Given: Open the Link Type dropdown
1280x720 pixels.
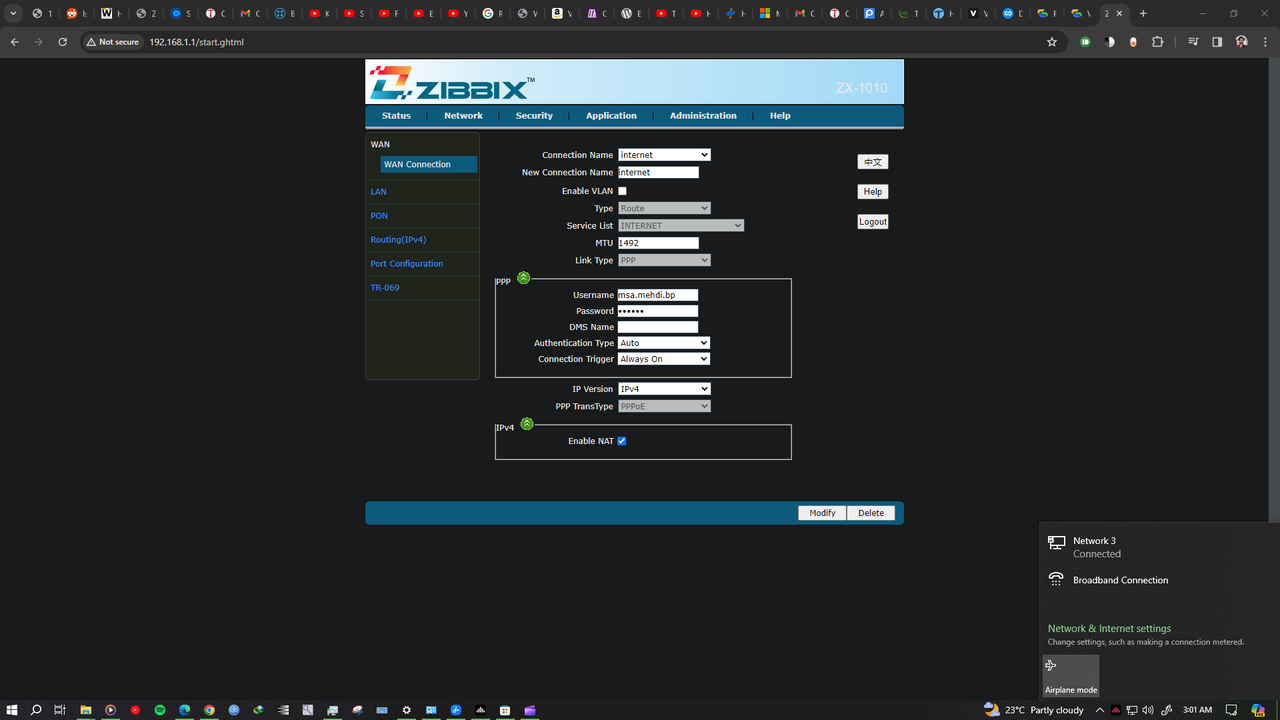Looking at the screenshot, I should [664, 260].
